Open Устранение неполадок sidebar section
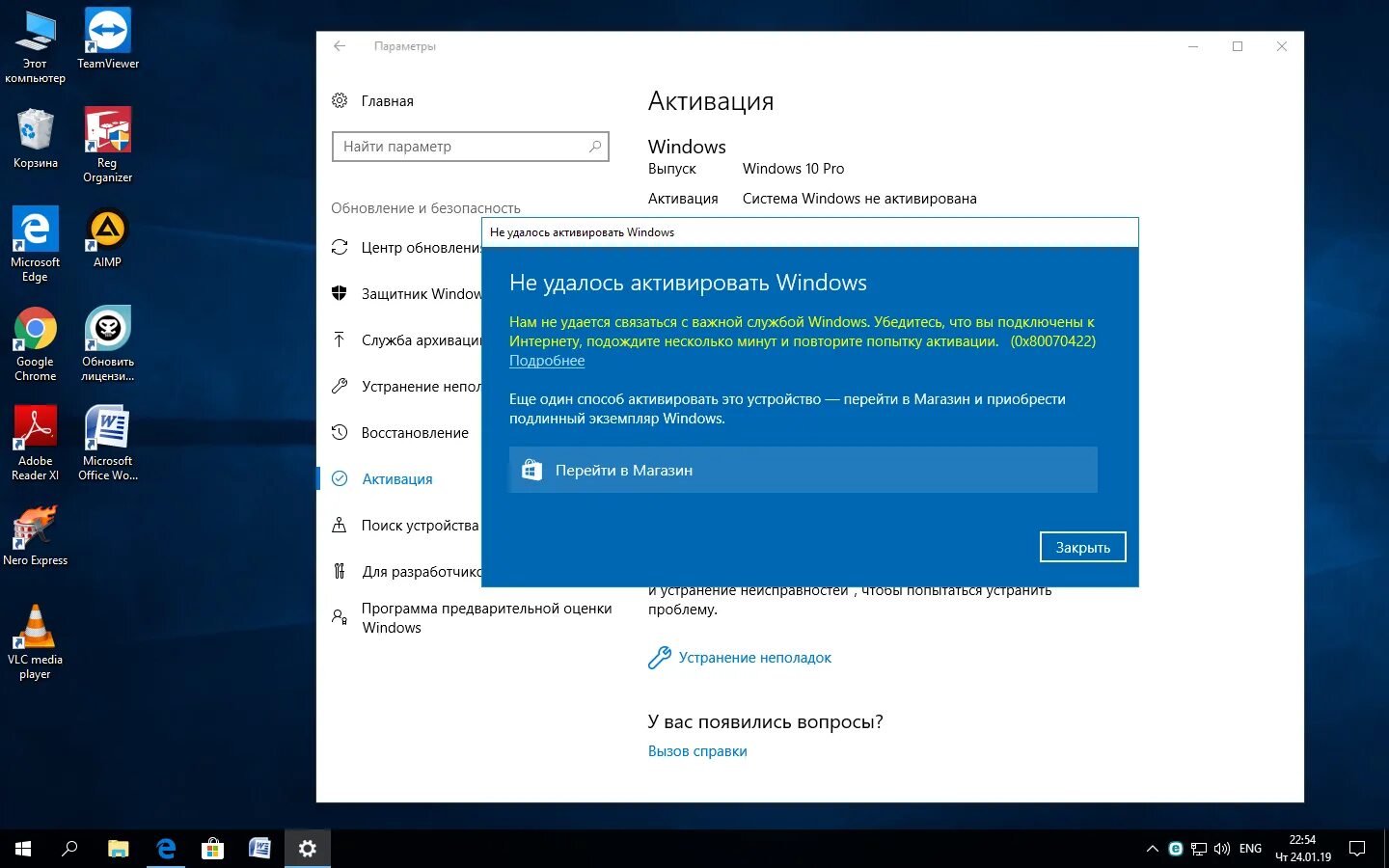Viewport: 1389px width, 868px height. [406, 387]
